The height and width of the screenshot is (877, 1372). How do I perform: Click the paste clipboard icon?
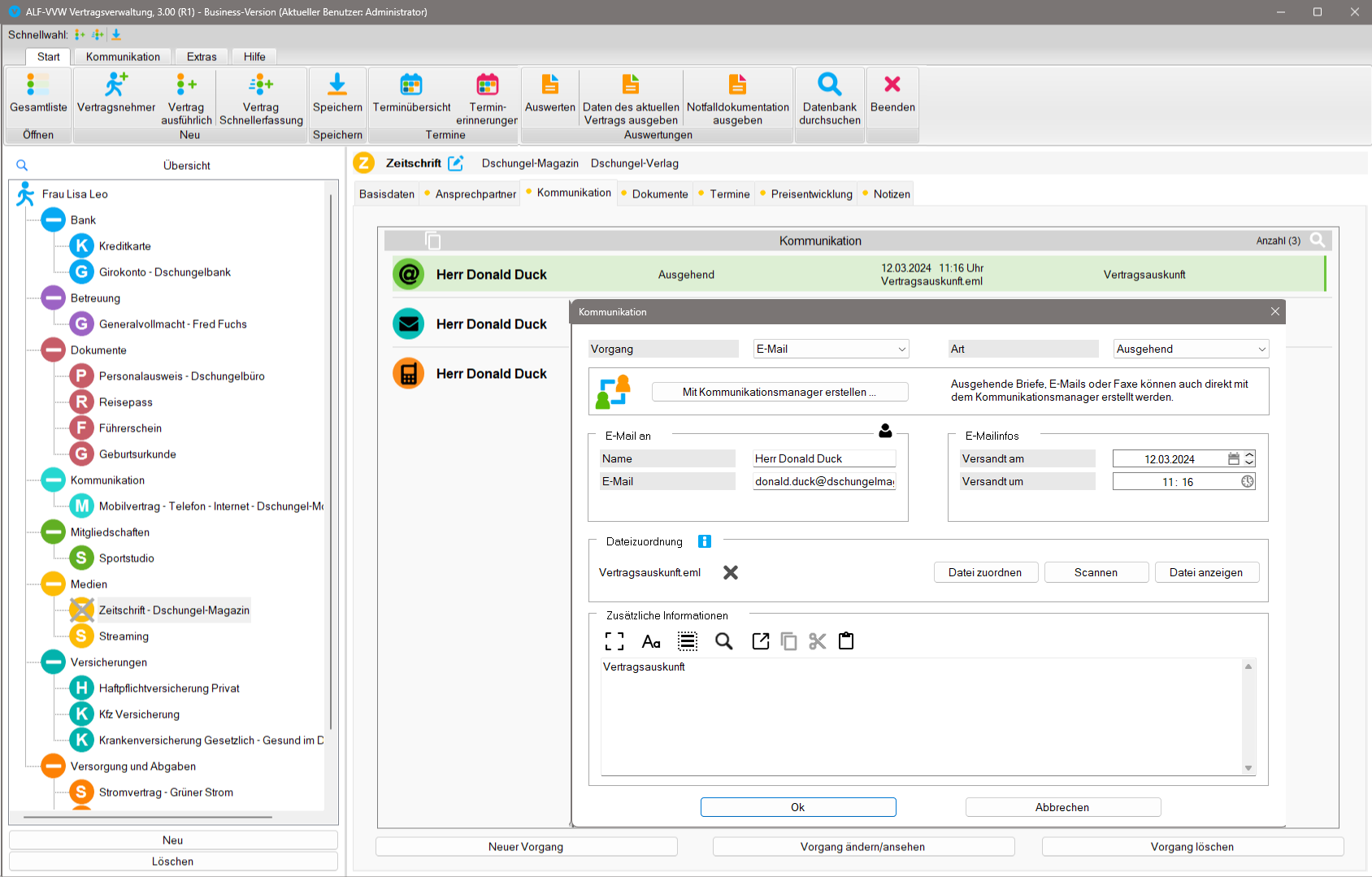click(x=846, y=641)
